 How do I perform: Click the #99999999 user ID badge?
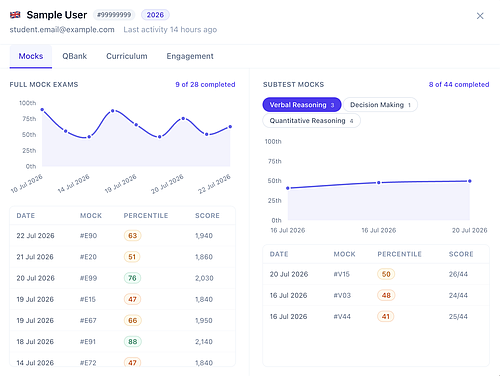114,15
